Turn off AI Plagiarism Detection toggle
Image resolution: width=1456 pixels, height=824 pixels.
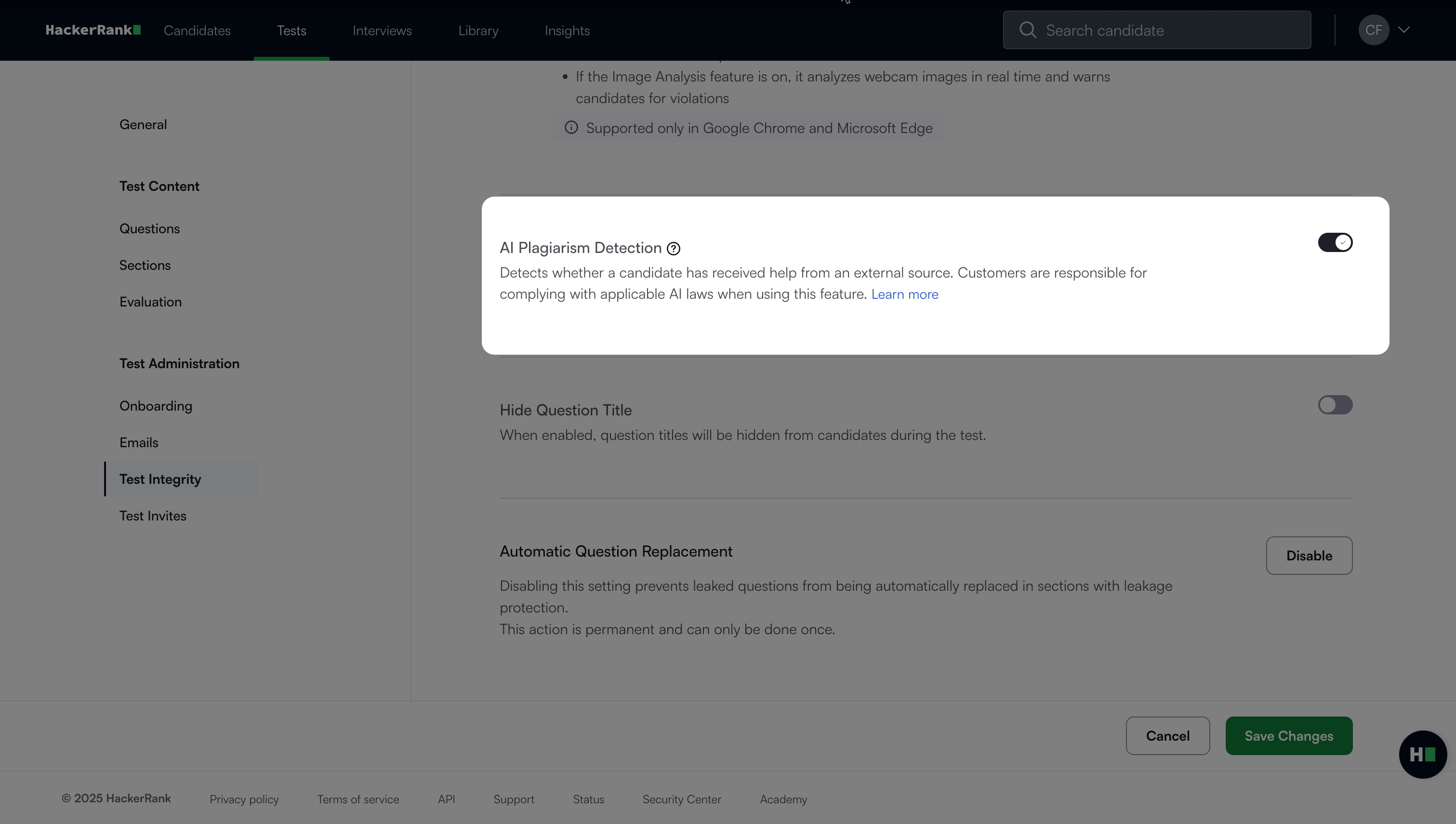tap(1335, 242)
